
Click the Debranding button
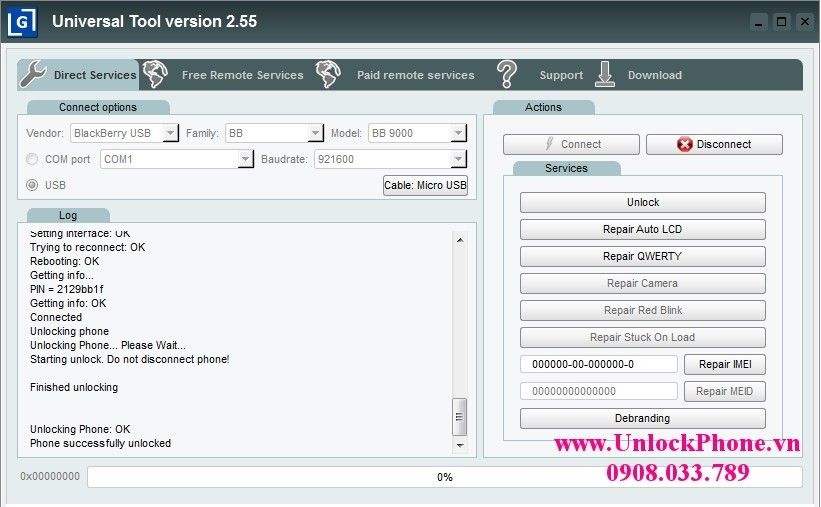pos(642,418)
